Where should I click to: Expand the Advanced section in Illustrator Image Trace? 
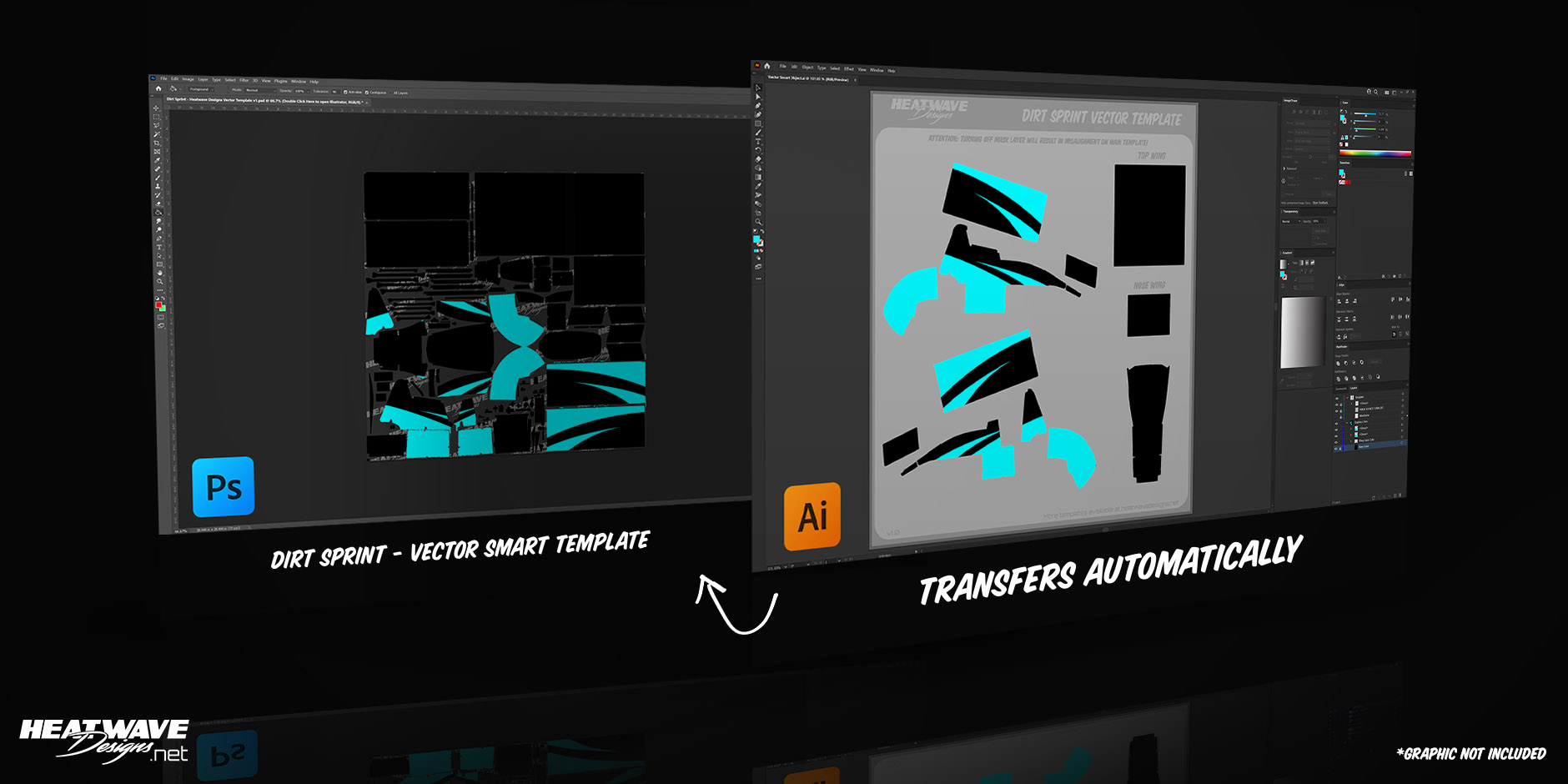(x=1284, y=168)
